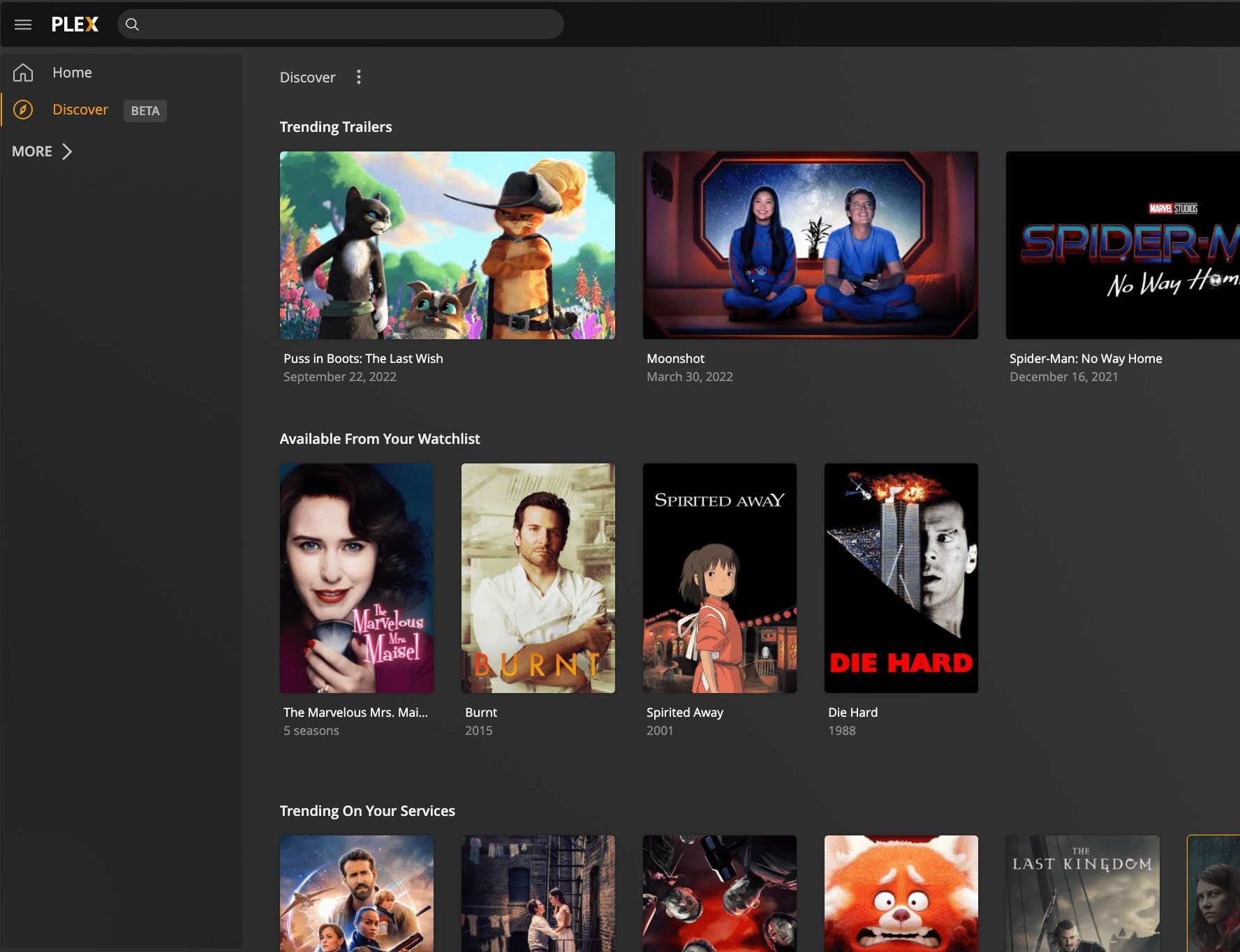Open Spirited Away poster
1240x952 pixels.
719,578
